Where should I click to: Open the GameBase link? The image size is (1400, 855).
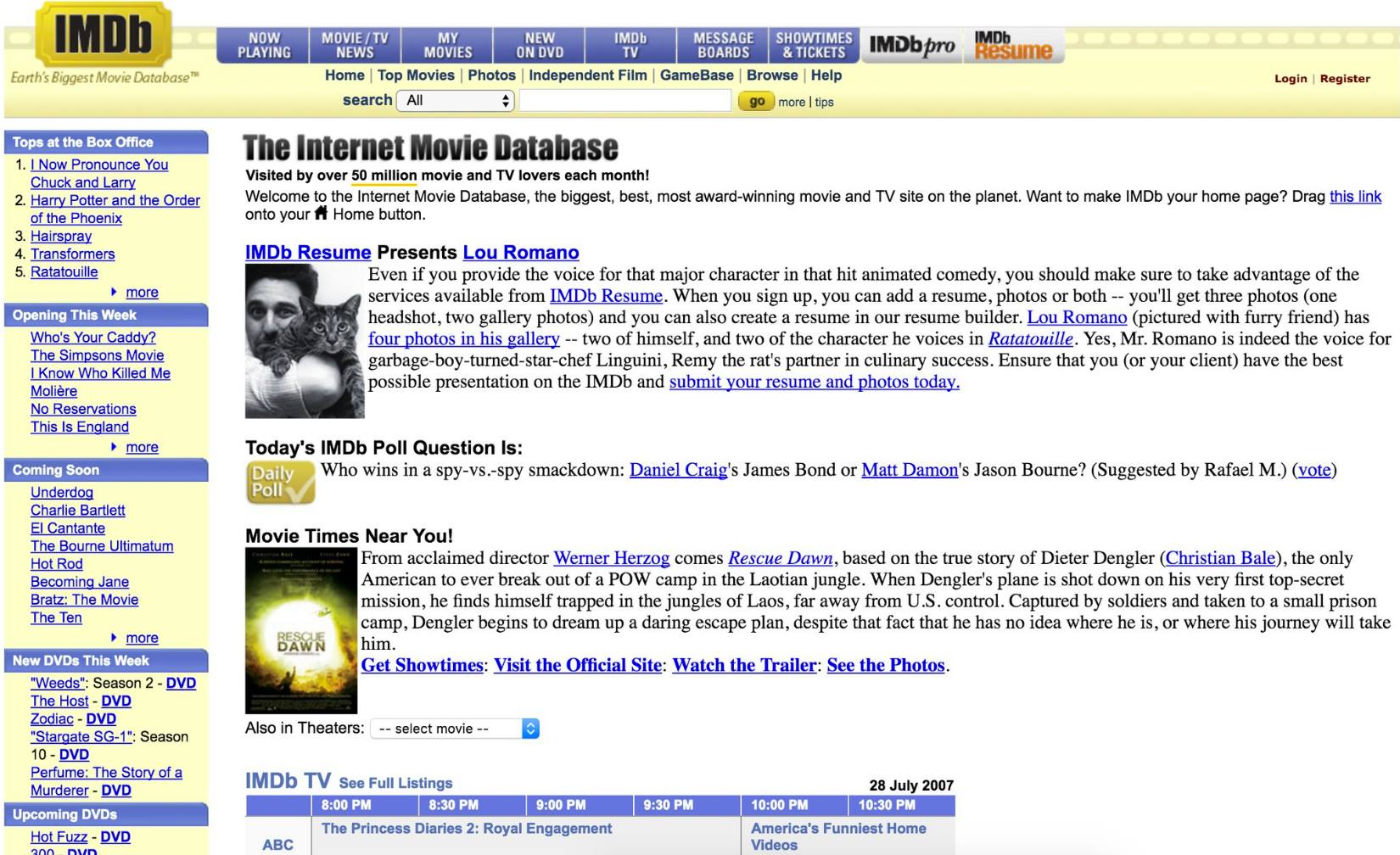(x=697, y=75)
